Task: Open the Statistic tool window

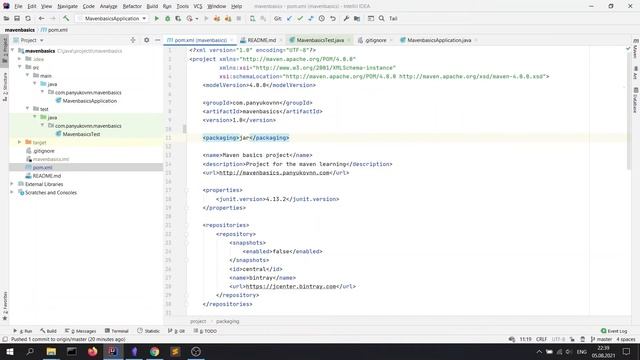Action: pos(149,331)
